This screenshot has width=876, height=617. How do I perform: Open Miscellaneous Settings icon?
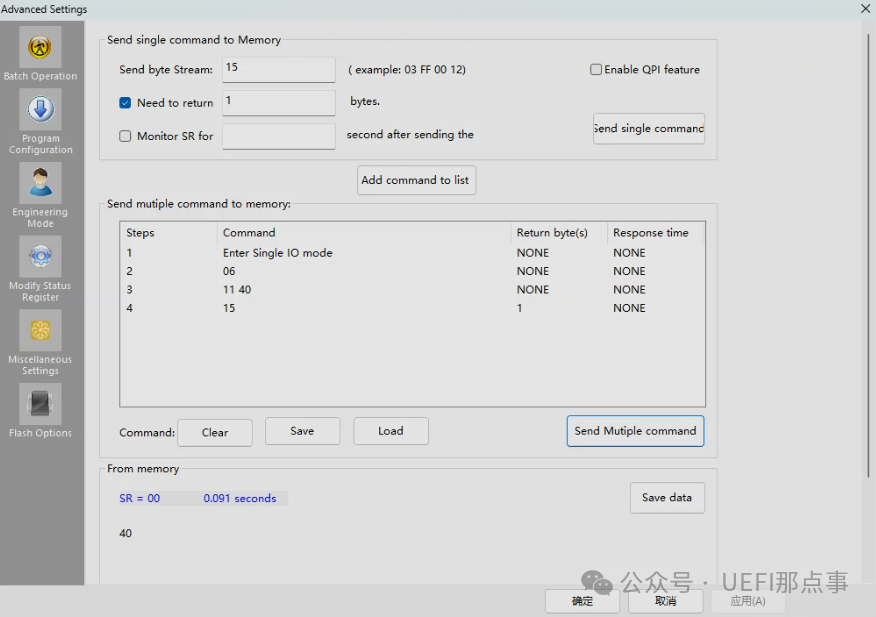(x=40, y=331)
